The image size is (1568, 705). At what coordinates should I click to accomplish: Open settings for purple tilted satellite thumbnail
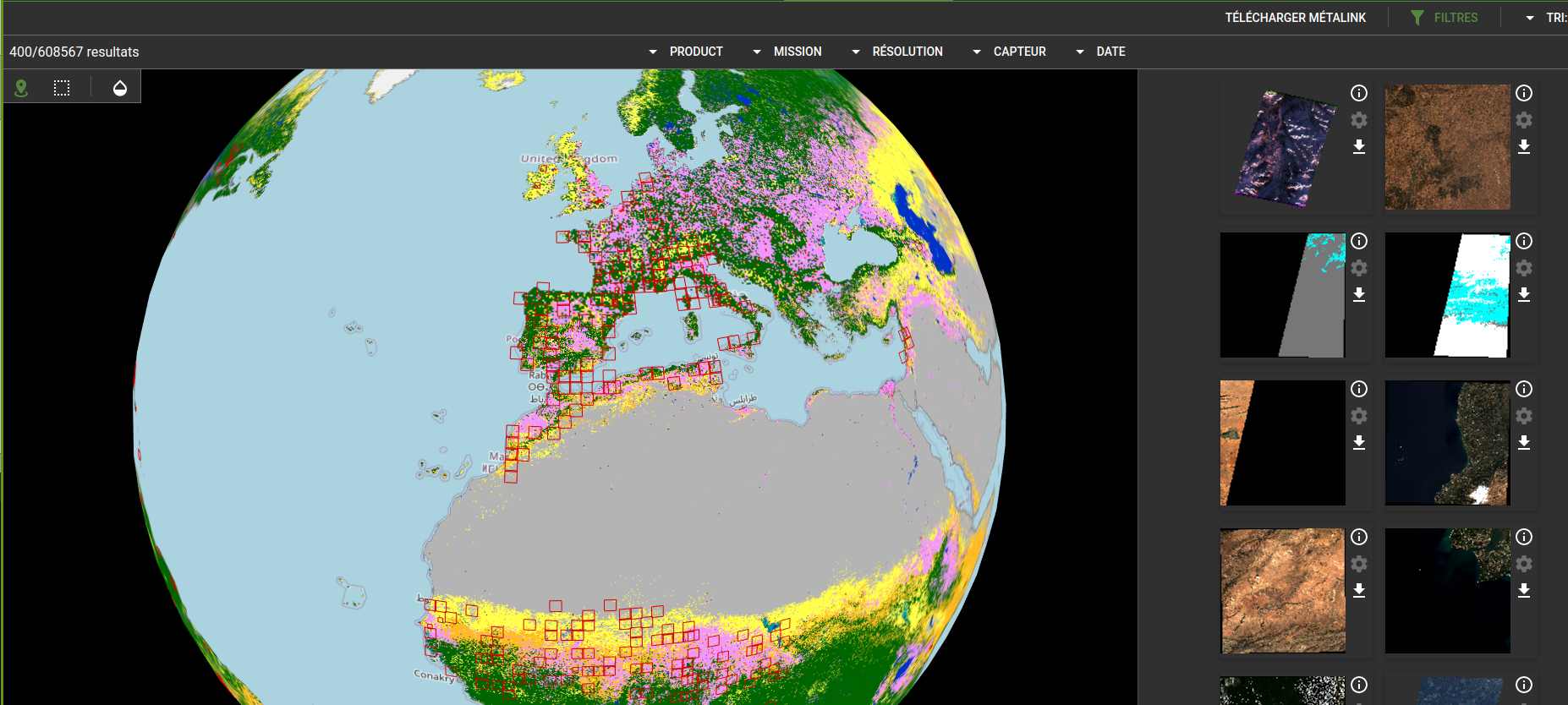[x=1359, y=120]
